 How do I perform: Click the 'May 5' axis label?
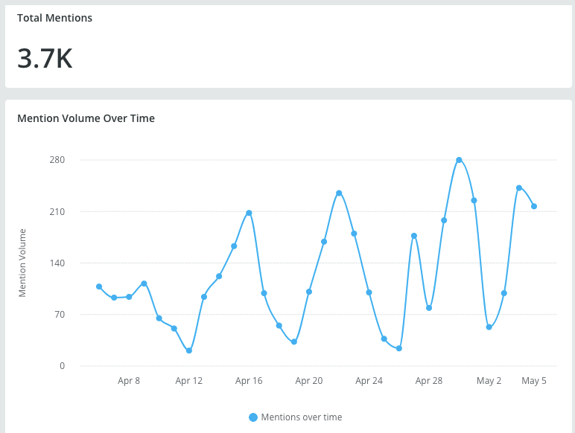534,381
